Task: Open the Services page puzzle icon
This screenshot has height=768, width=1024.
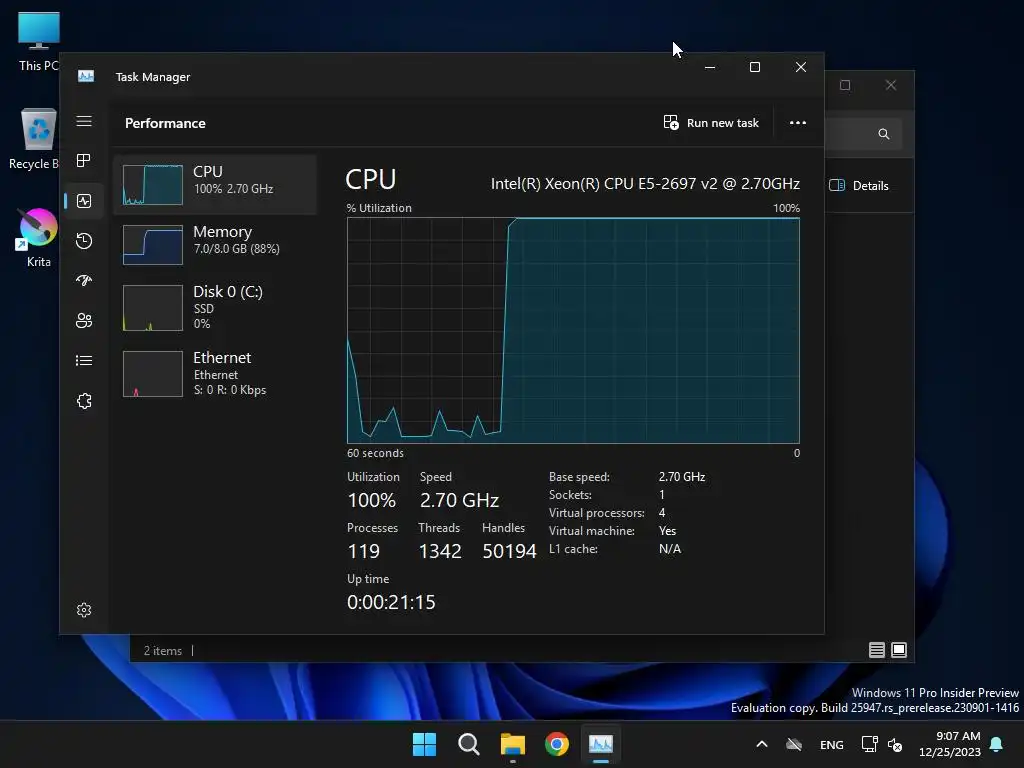Action: 84,401
